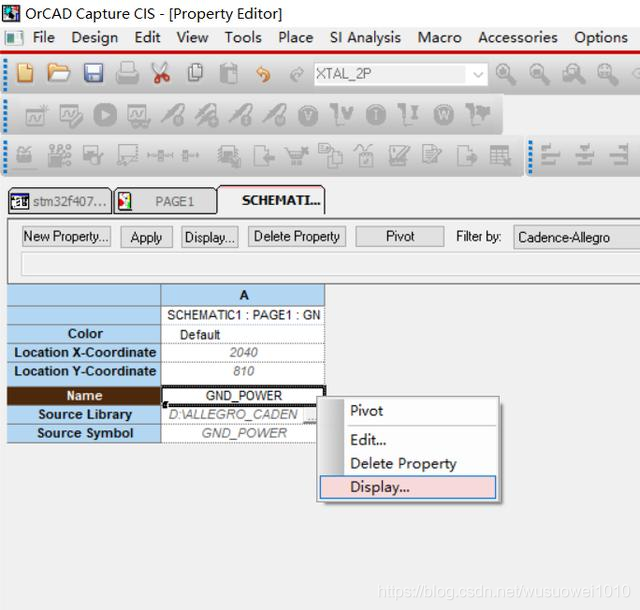640x610 pixels.
Task: Open the Macro menu
Action: (x=440, y=38)
